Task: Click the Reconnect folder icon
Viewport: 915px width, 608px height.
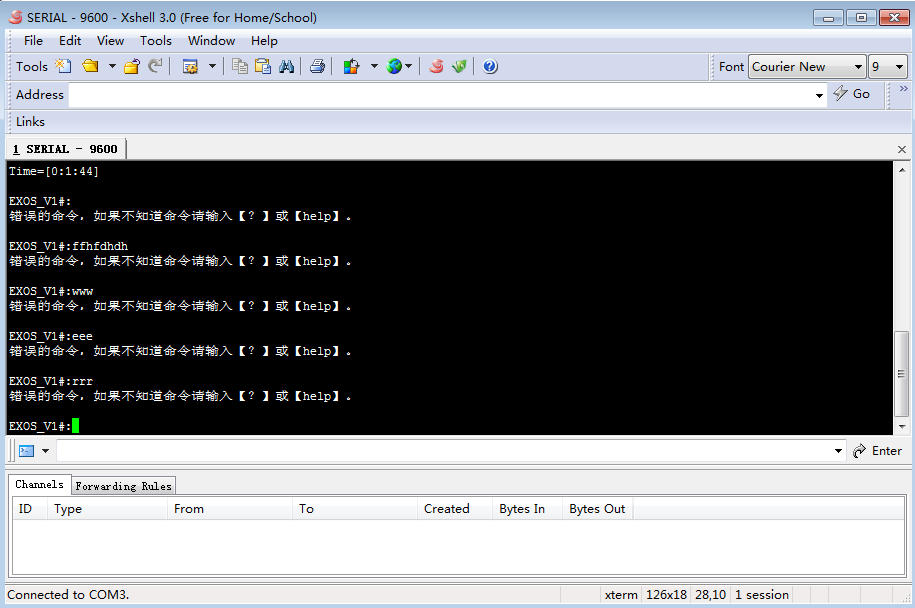Action: click(132, 67)
